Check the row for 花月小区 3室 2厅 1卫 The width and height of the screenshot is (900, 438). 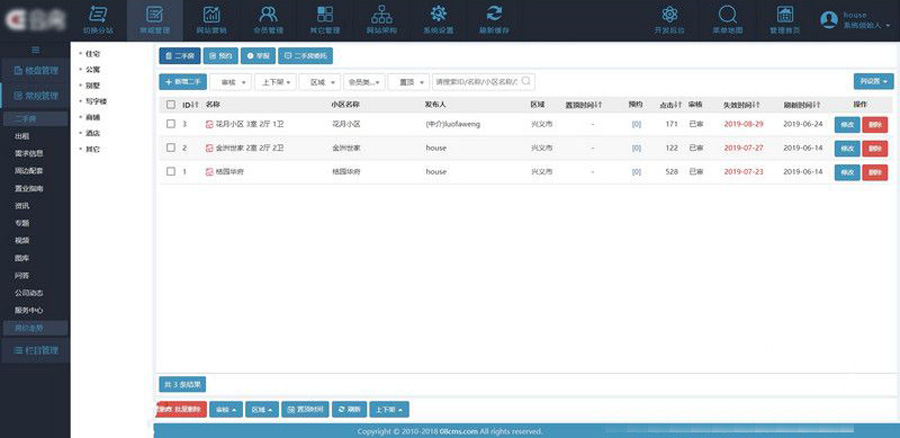click(x=171, y=124)
